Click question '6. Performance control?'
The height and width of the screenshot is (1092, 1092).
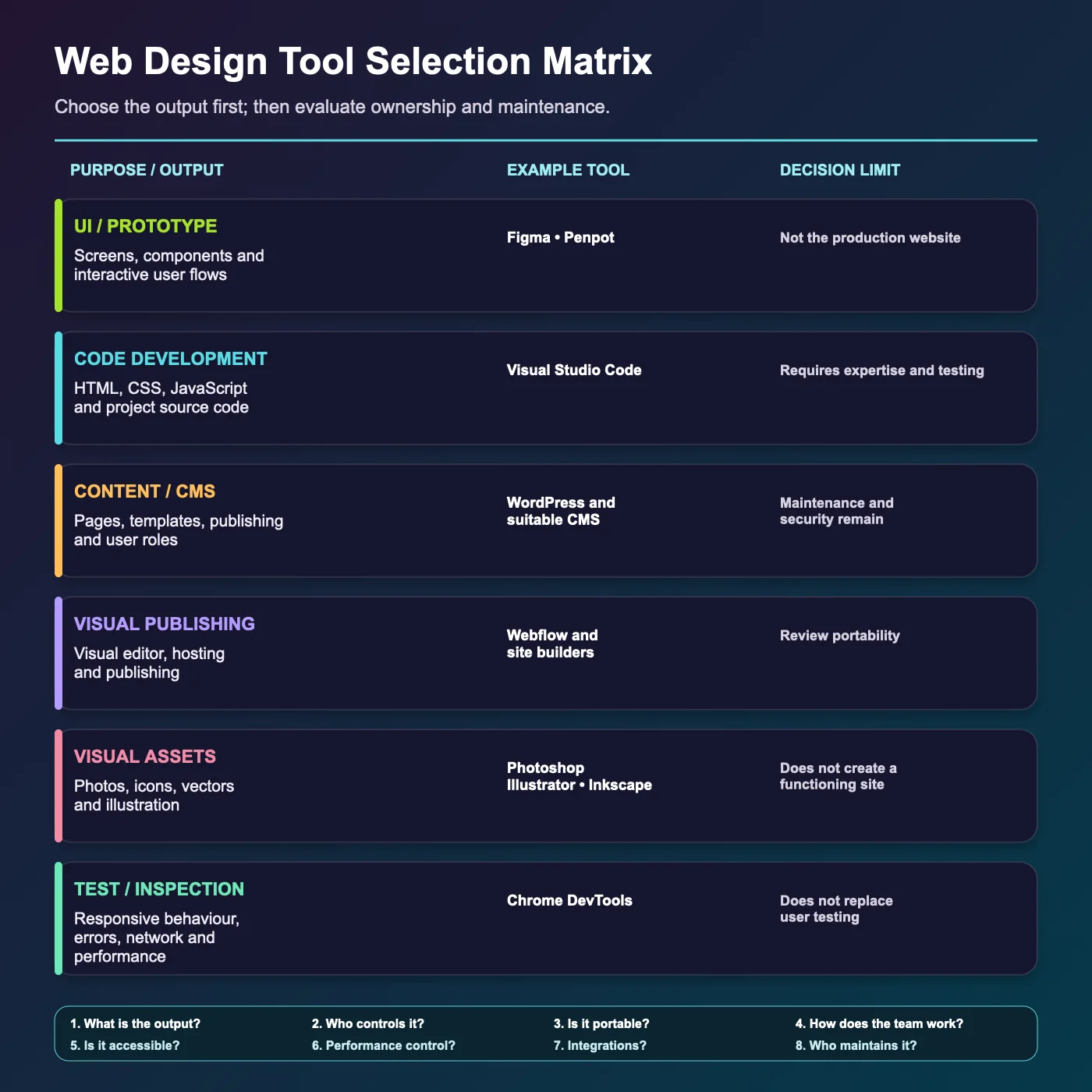tap(384, 1046)
